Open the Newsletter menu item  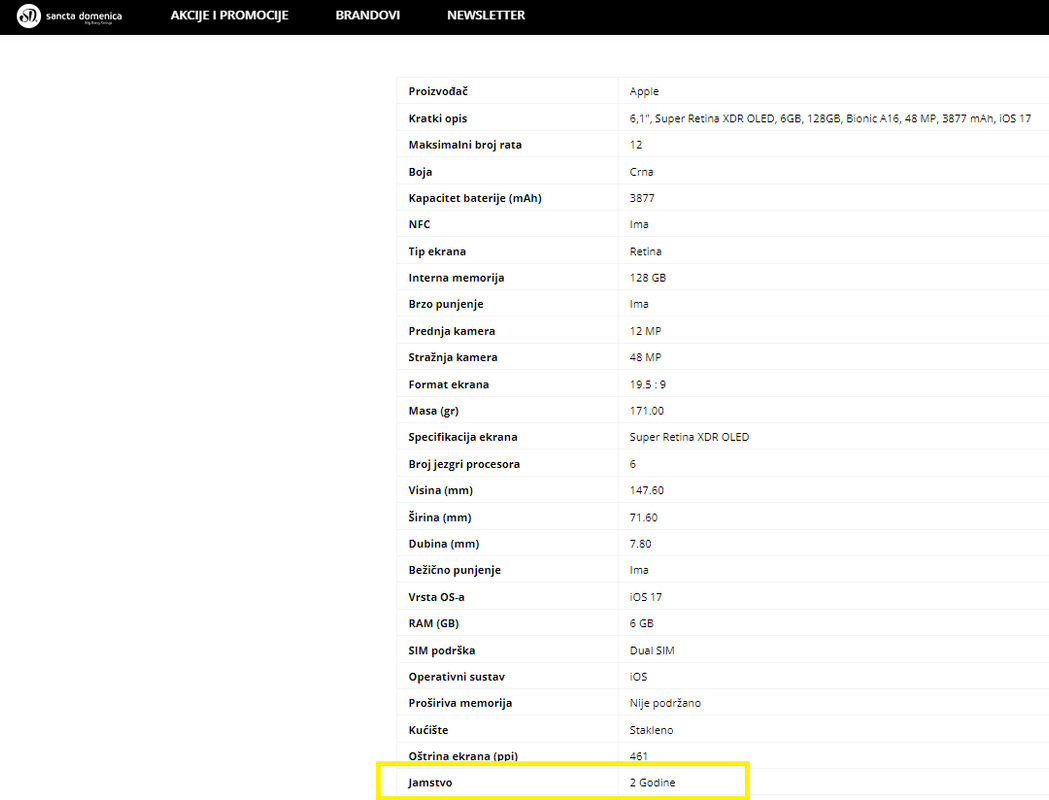(486, 15)
